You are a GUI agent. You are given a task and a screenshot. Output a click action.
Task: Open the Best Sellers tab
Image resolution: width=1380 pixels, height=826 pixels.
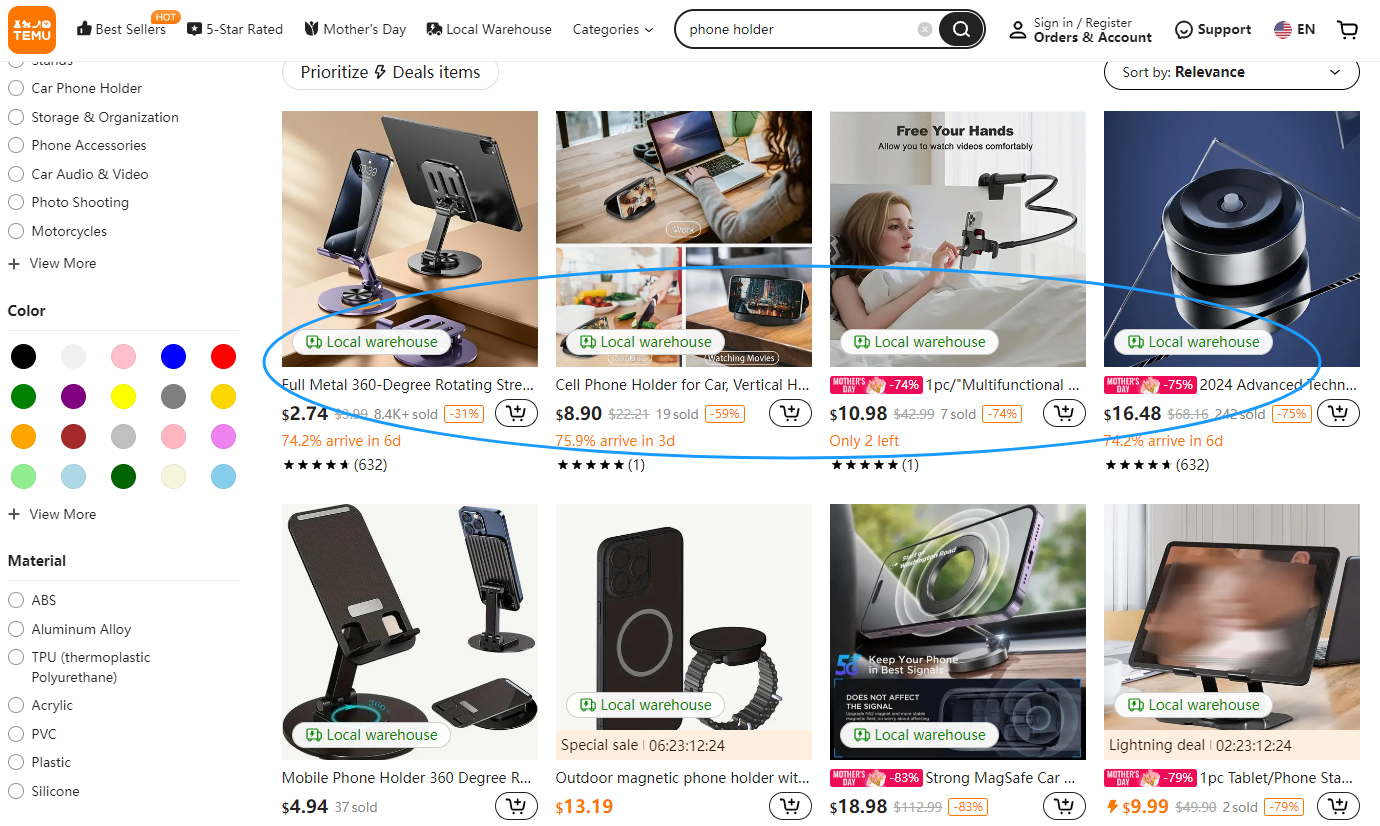pos(121,29)
